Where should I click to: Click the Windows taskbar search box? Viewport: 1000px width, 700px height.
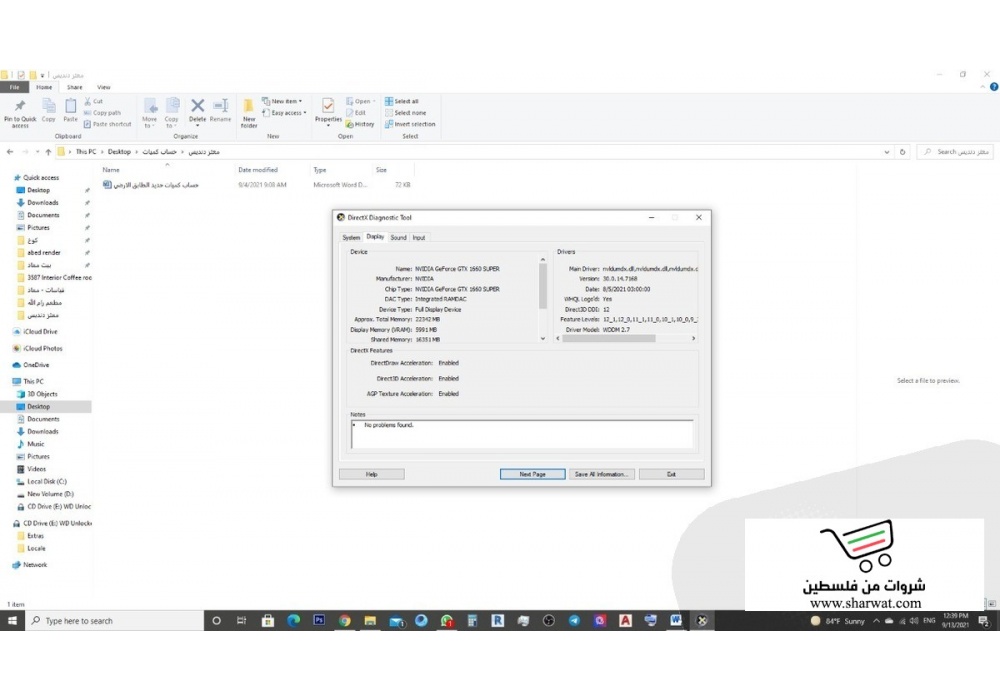click(110, 621)
